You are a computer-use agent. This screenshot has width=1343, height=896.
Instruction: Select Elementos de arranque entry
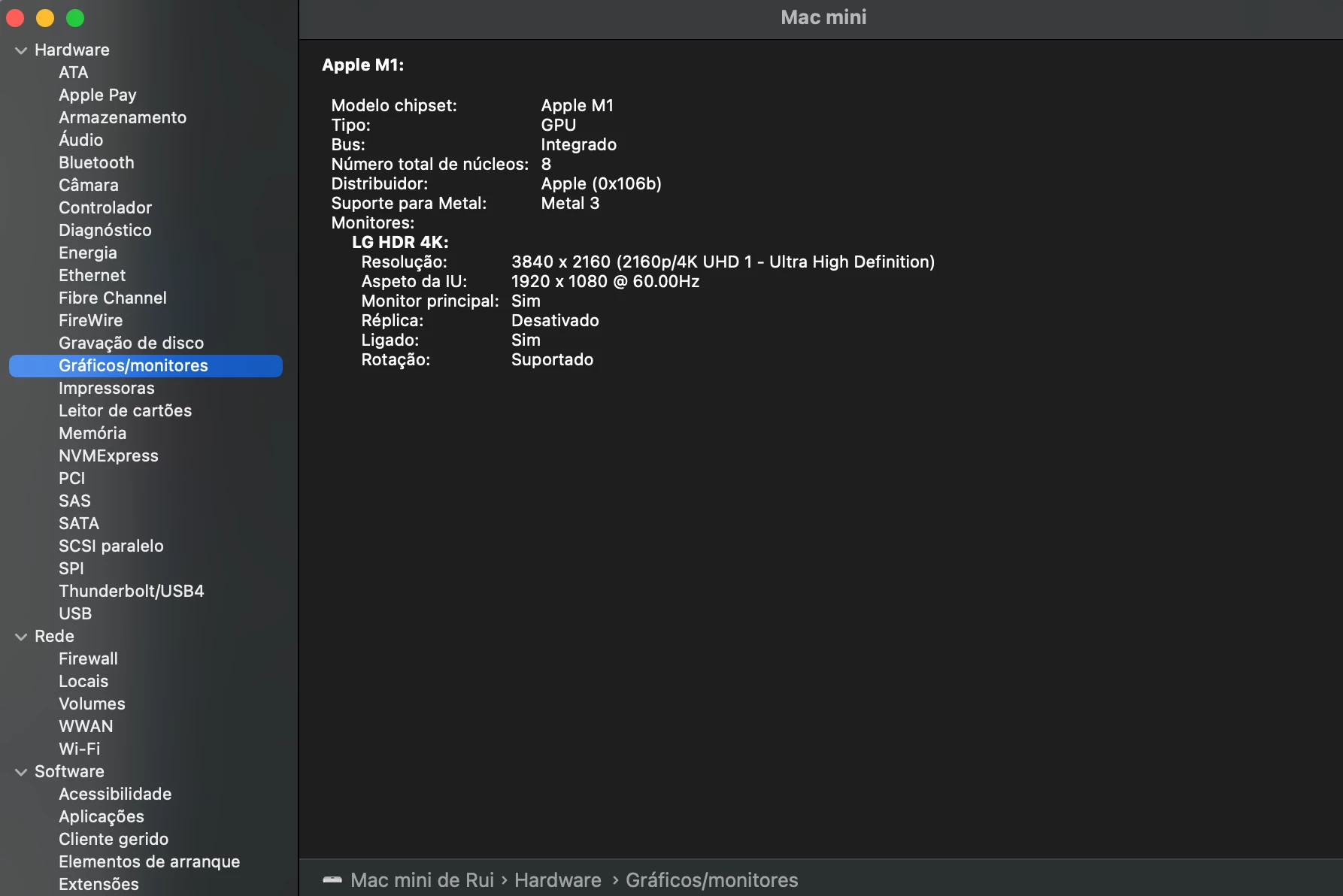tap(150, 862)
